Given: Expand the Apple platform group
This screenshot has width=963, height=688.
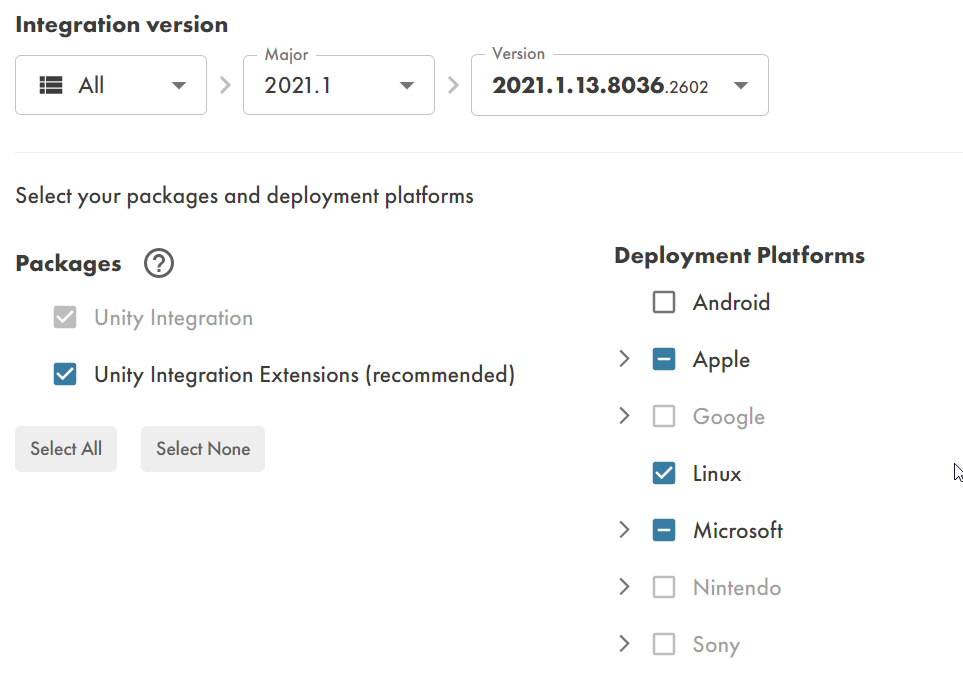Looking at the screenshot, I should tap(625, 359).
